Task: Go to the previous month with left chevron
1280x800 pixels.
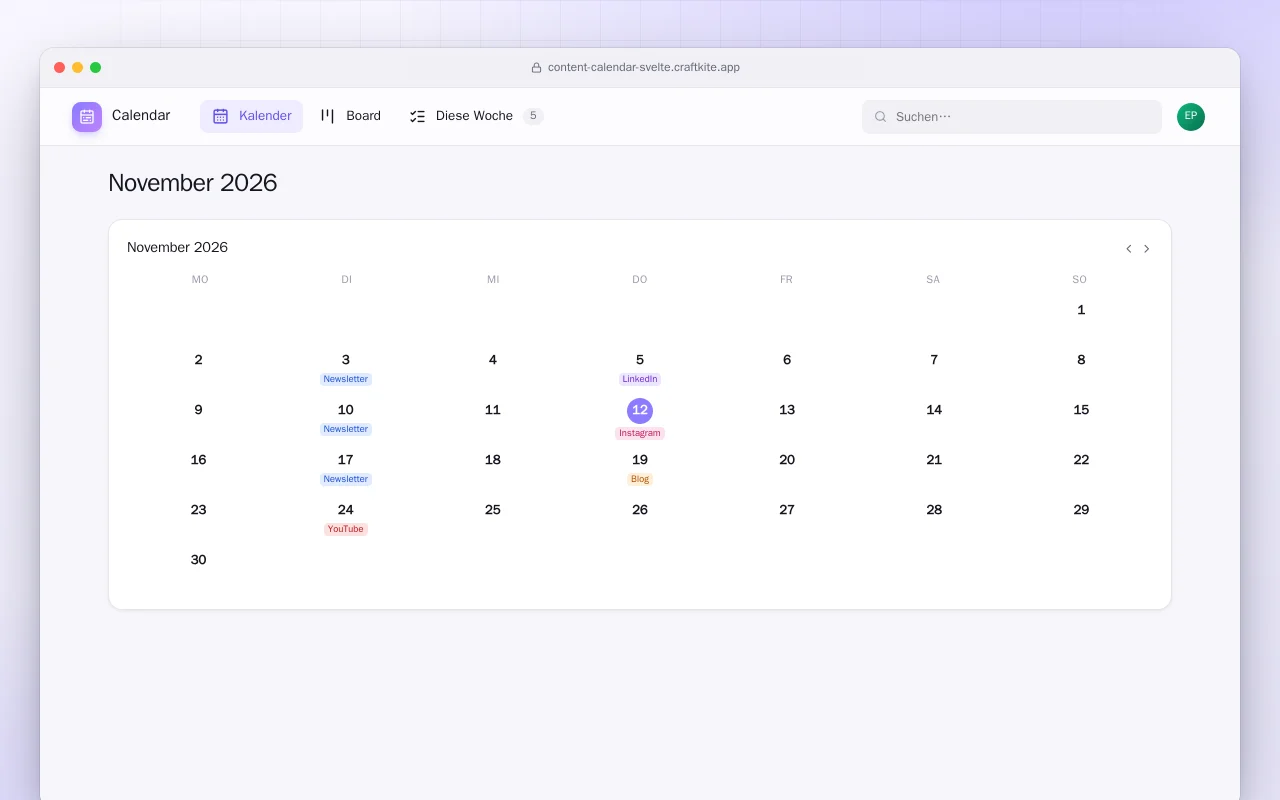Action: 1129,249
